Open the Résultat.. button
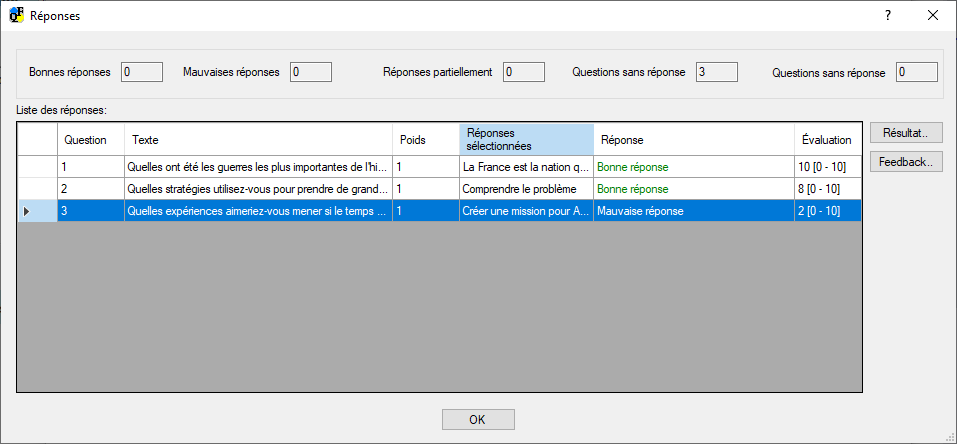 pos(905,133)
